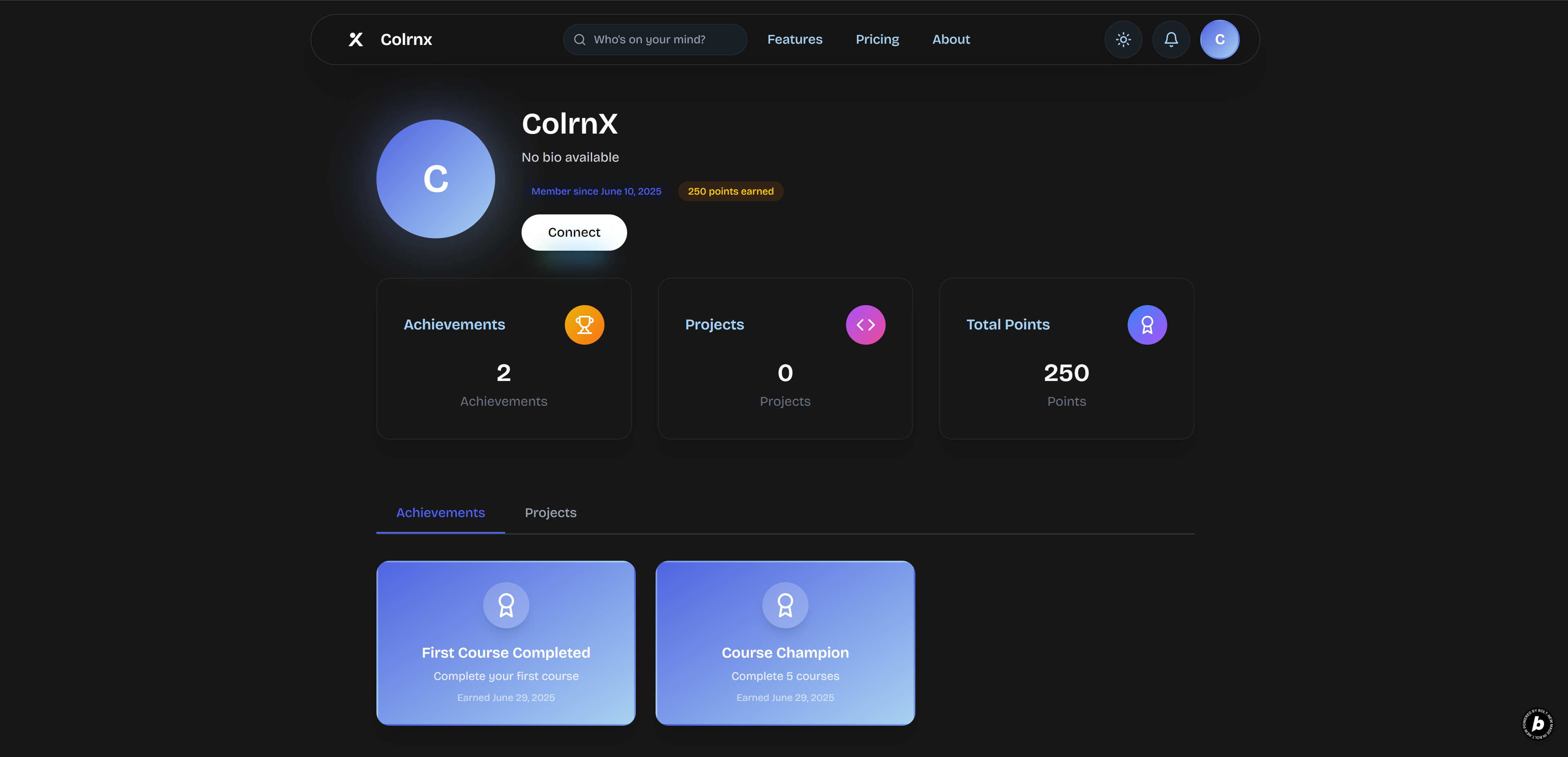The width and height of the screenshot is (1568, 757).
Task: Switch to the Projects tab
Action: 550,513
